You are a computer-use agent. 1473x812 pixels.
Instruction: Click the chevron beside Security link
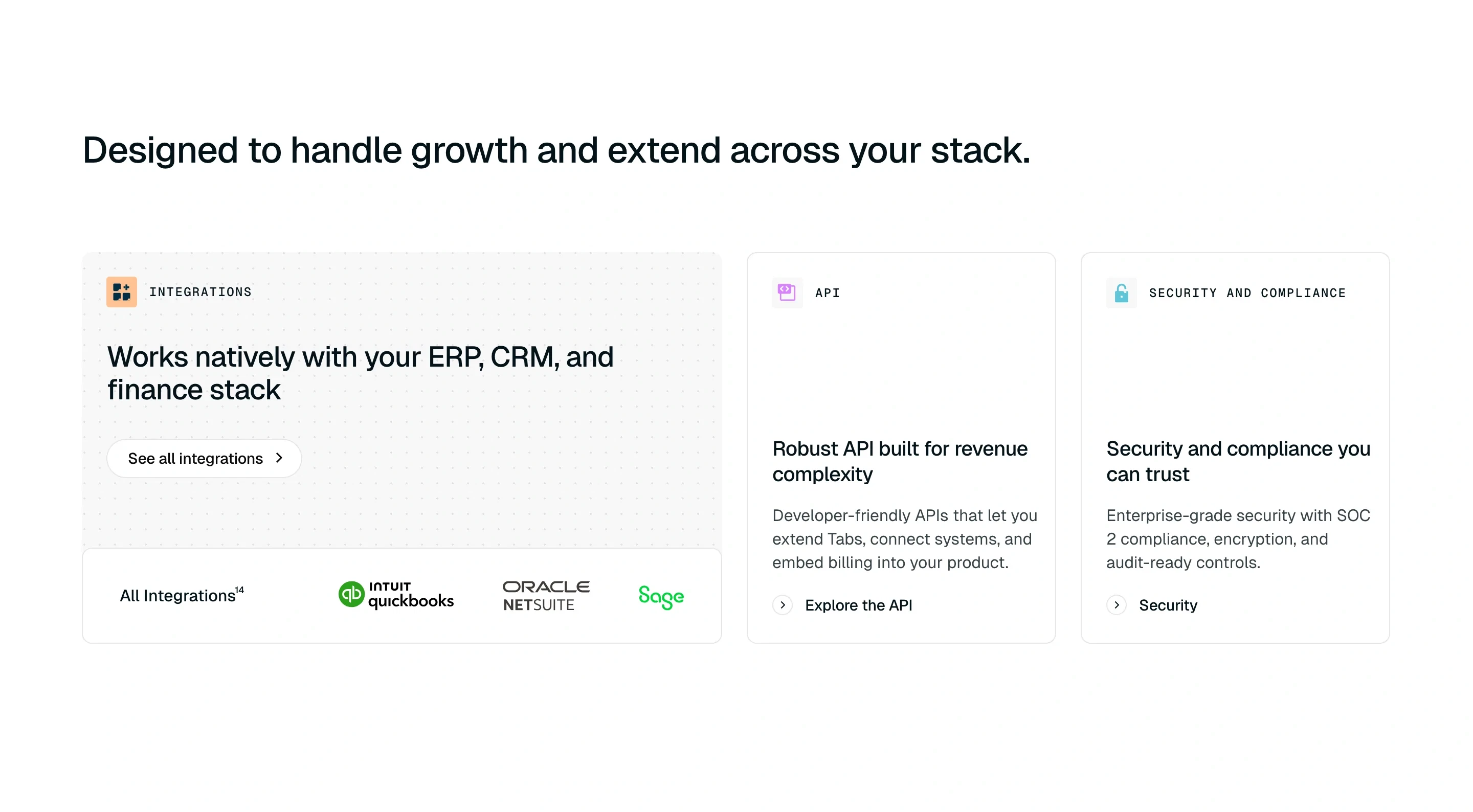(1115, 605)
